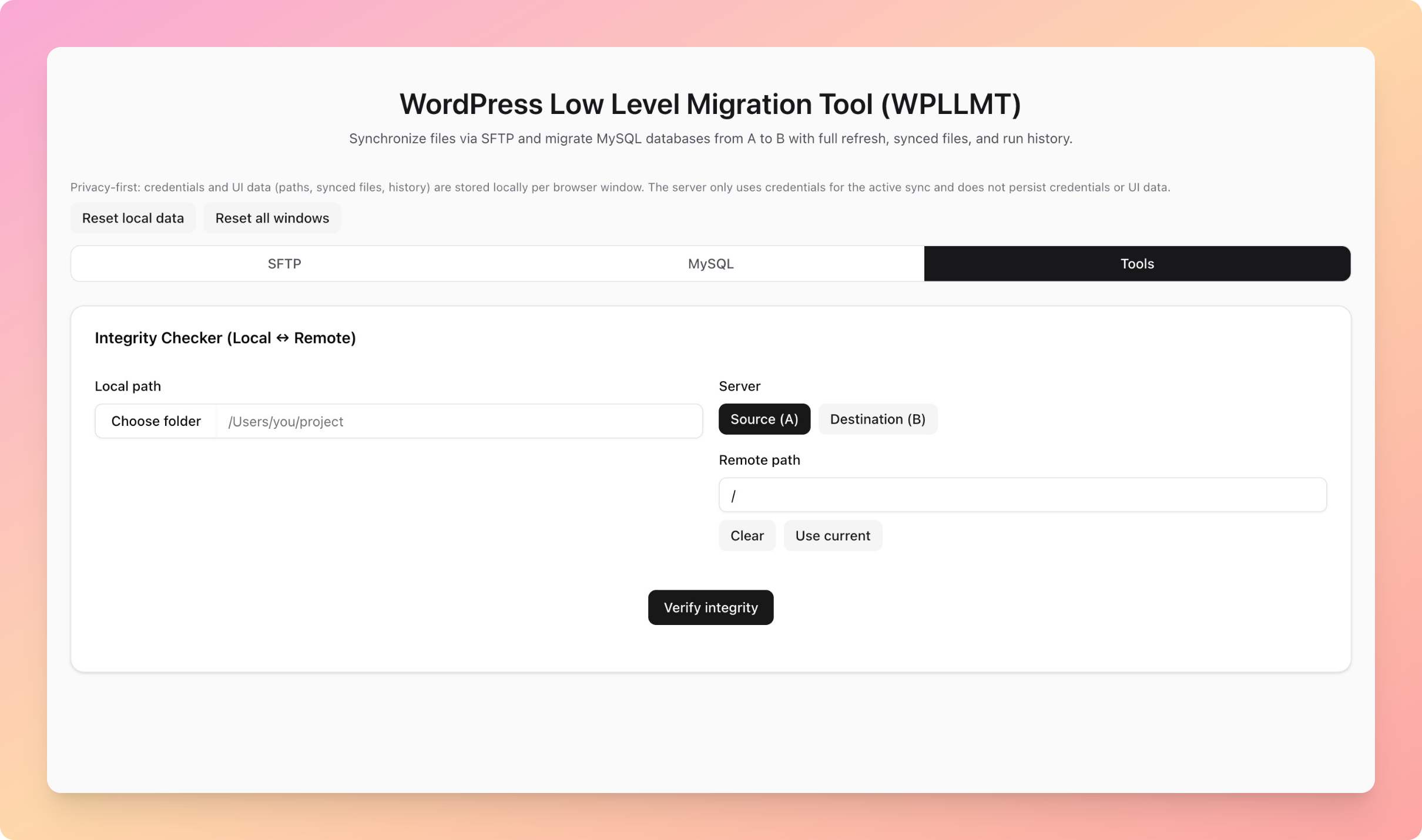Click the WordPress Low Level Migration Tool title
This screenshot has height=840, width=1422.
coord(710,104)
